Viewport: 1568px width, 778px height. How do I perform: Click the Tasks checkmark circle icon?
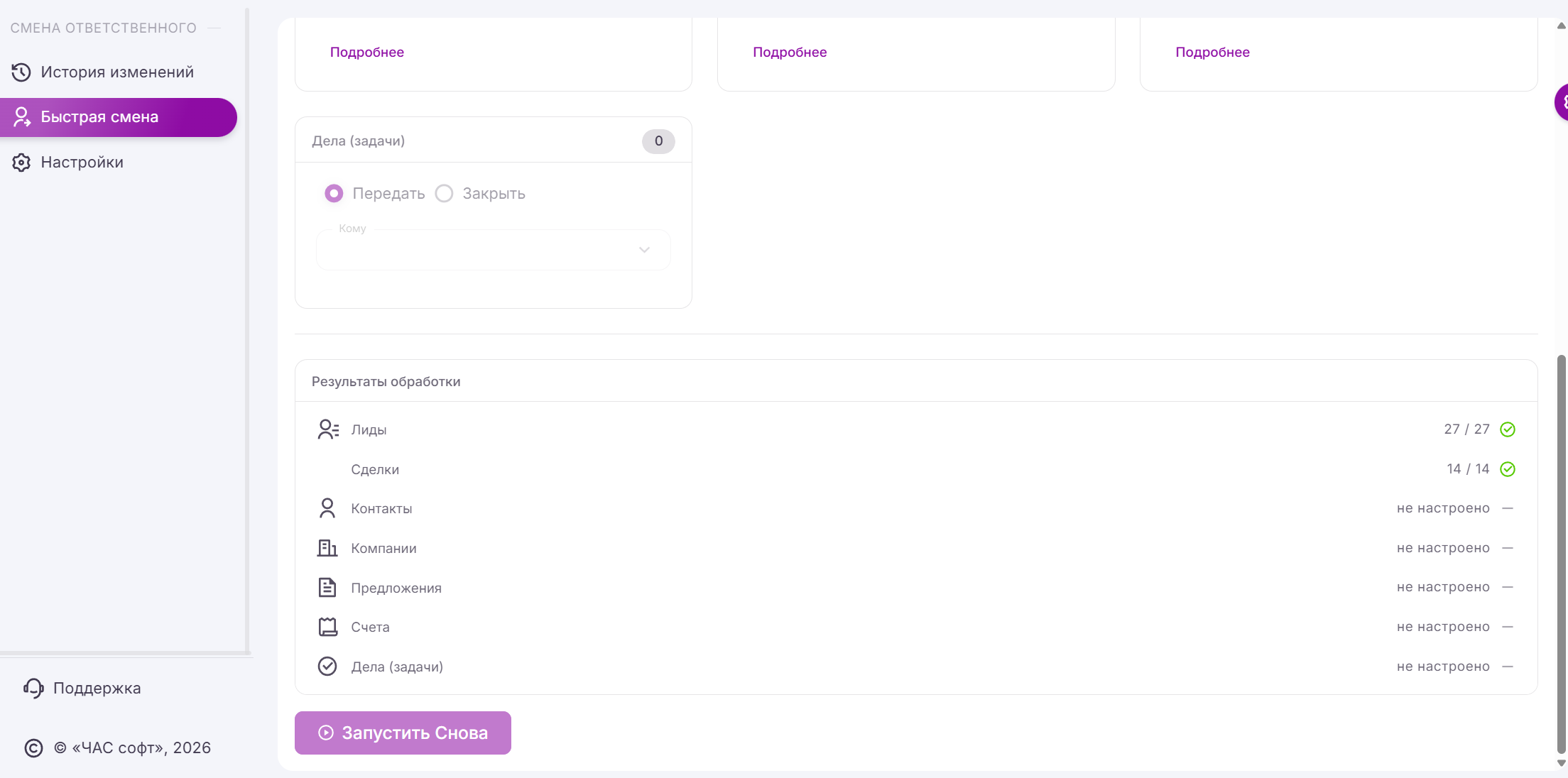pos(327,667)
